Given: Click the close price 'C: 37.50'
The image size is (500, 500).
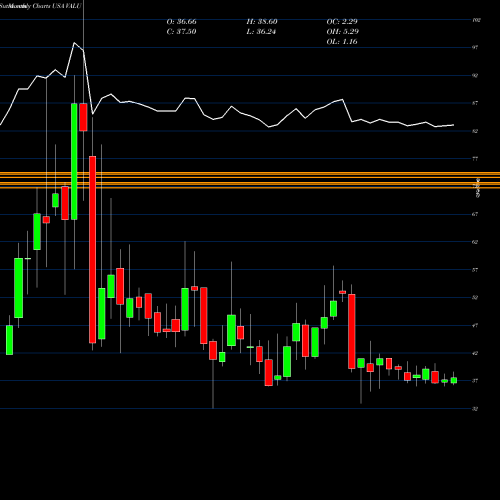Looking at the screenshot, I should (181, 32).
